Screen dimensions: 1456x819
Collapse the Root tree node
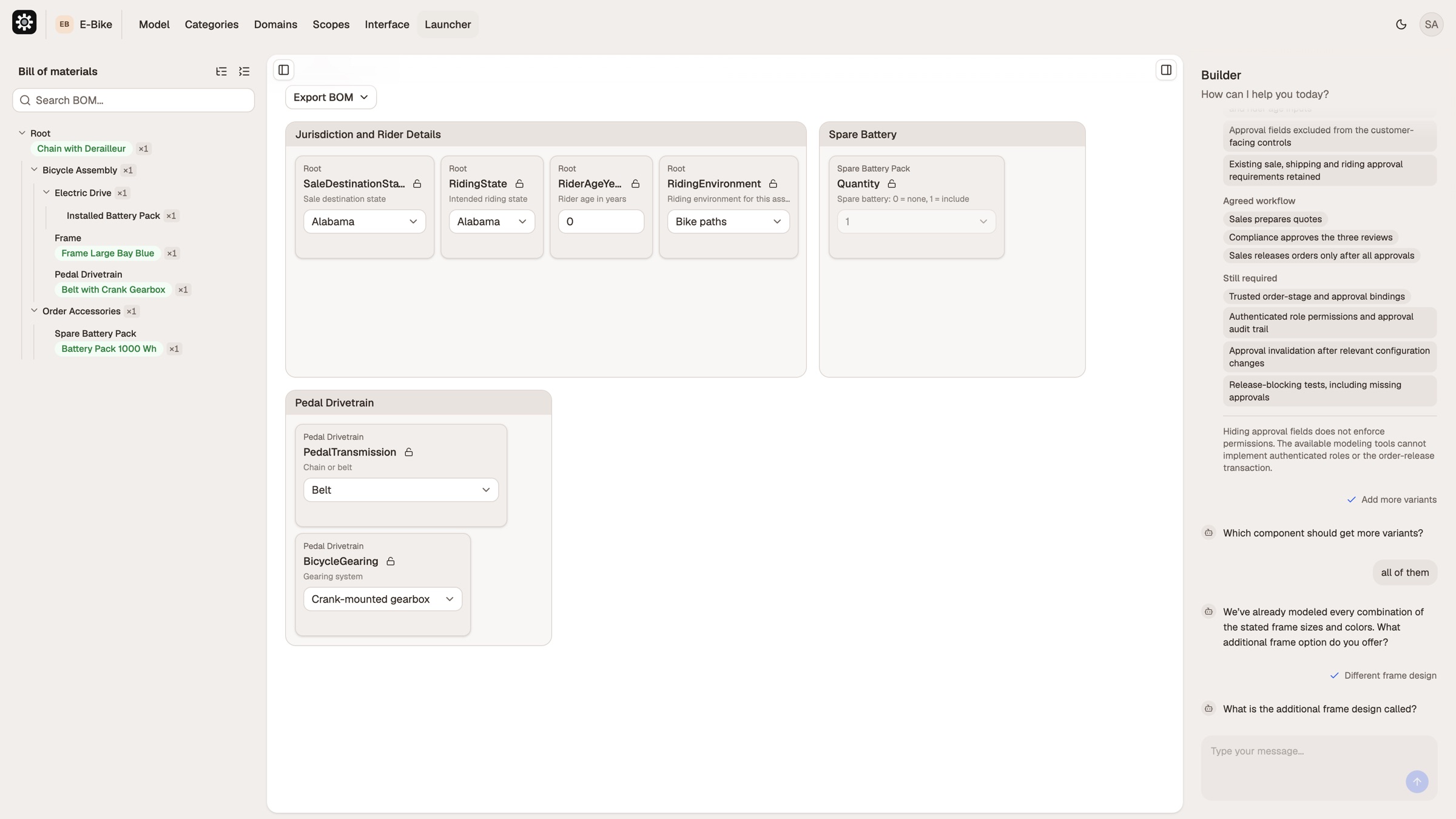pyautogui.click(x=22, y=133)
